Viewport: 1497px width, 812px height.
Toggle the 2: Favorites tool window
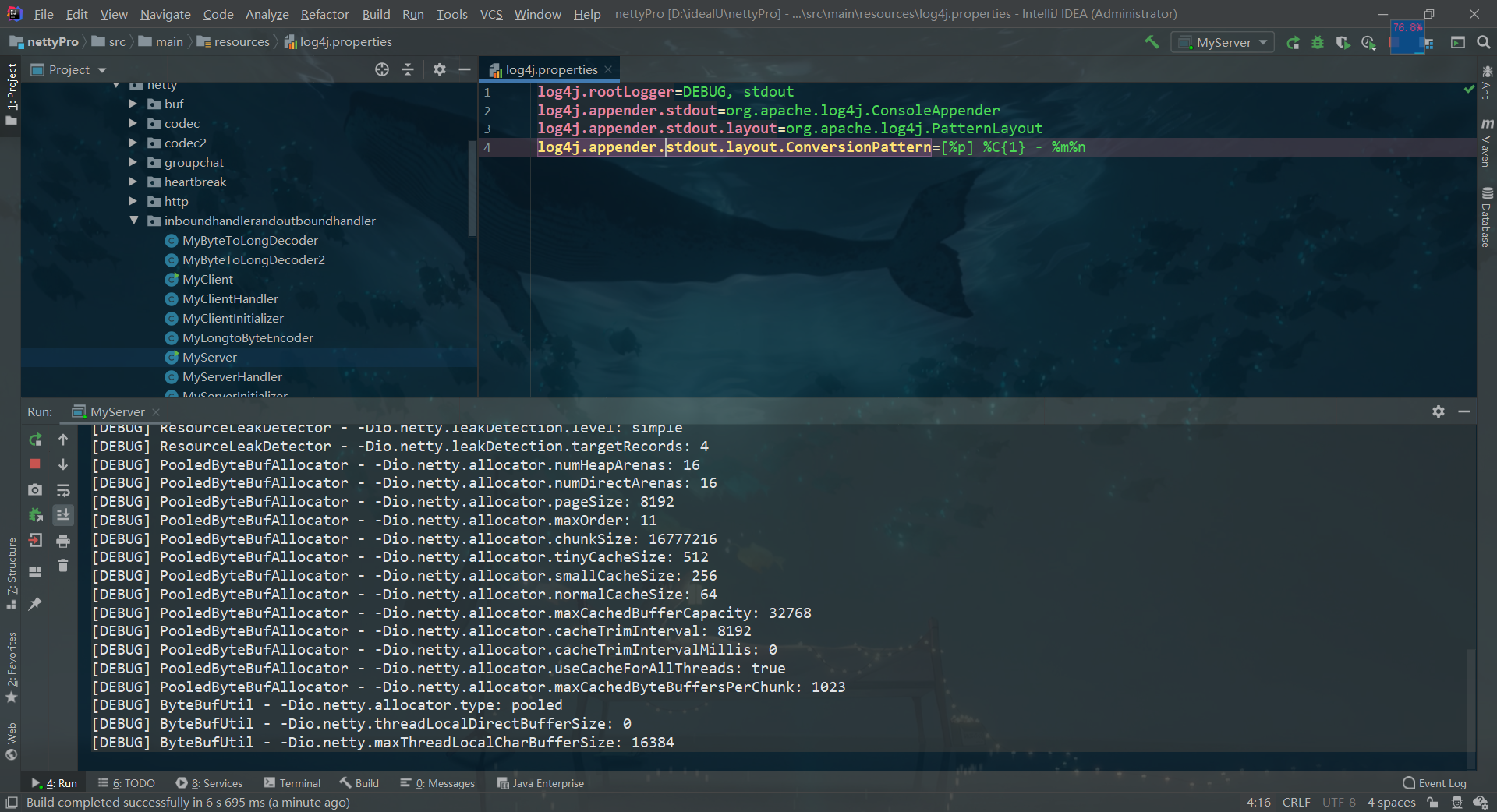point(11,667)
